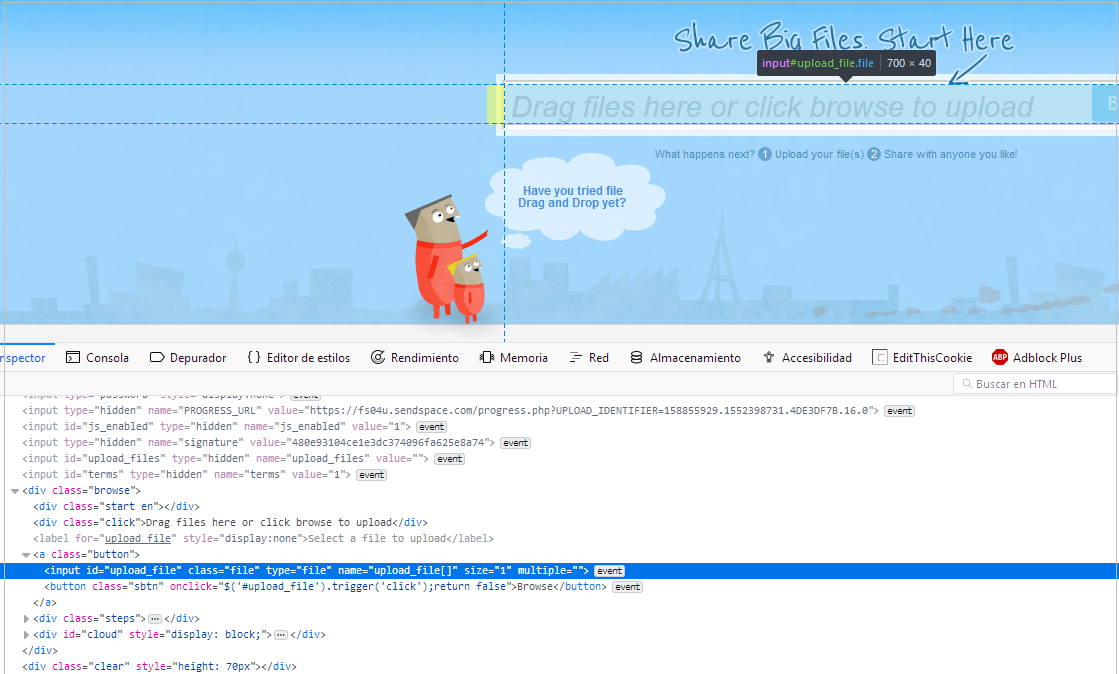The image size is (1119, 674).
Task: Click event badge on the sbtn button line
Action: tap(627, 587)
